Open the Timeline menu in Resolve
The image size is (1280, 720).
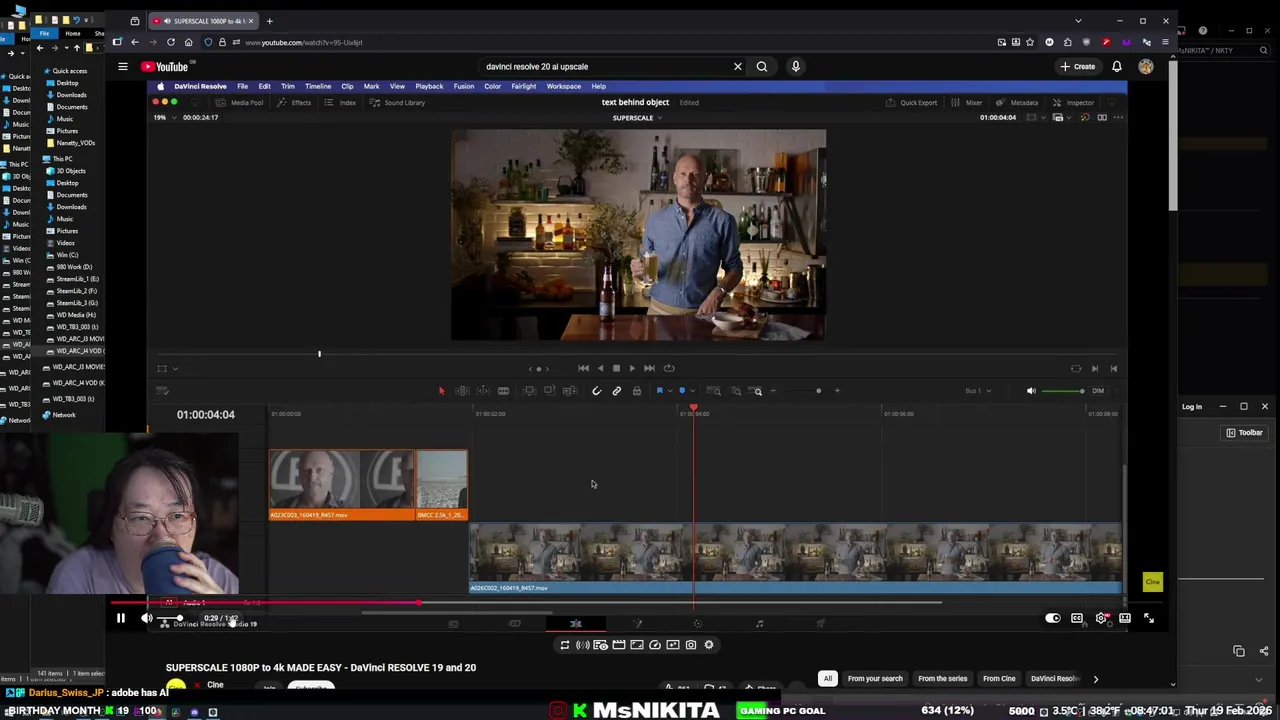[x=318, y=86]
